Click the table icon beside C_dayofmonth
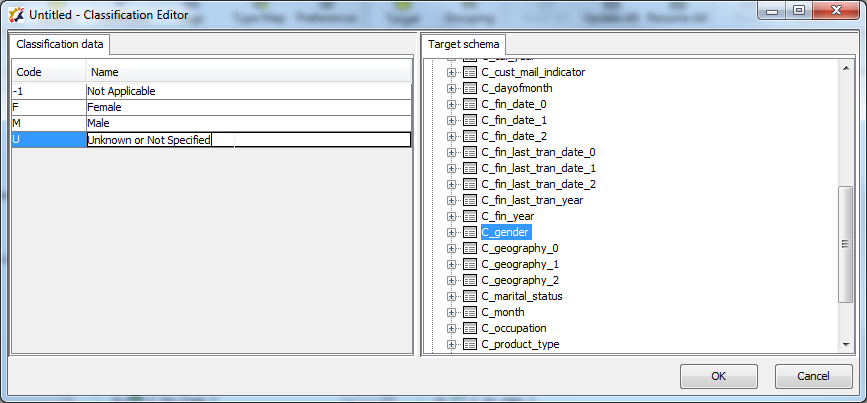Viewport: 867px width, 403px height. 470,88
